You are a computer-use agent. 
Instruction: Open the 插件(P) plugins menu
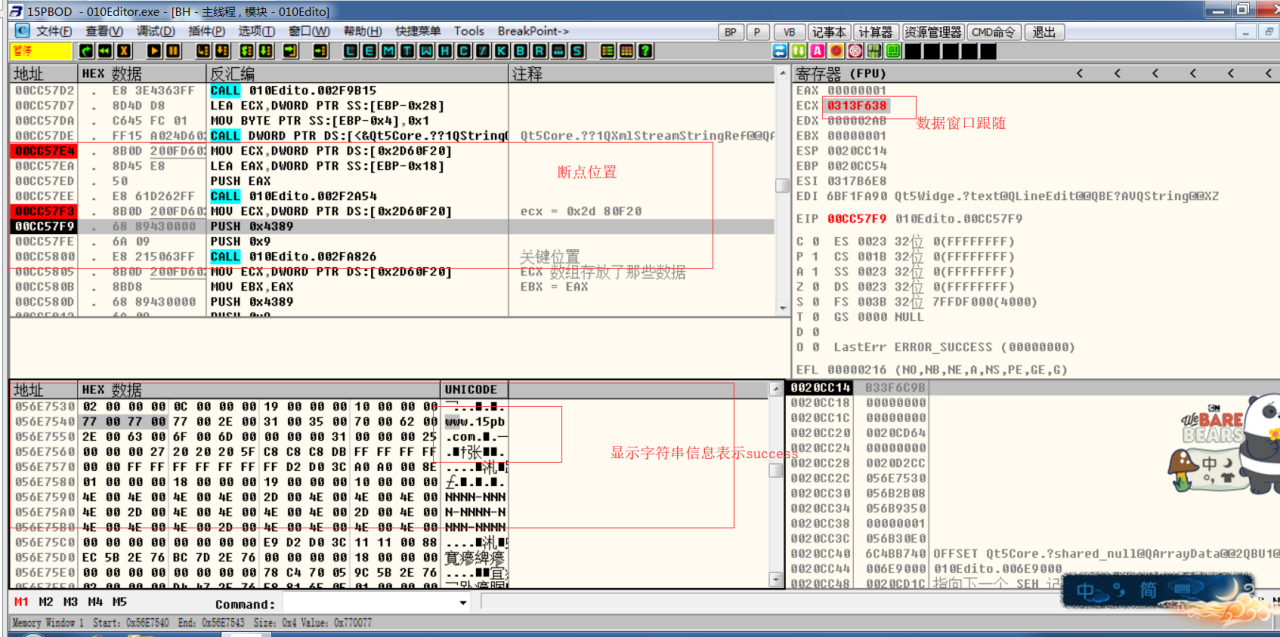tap(207, 31)
